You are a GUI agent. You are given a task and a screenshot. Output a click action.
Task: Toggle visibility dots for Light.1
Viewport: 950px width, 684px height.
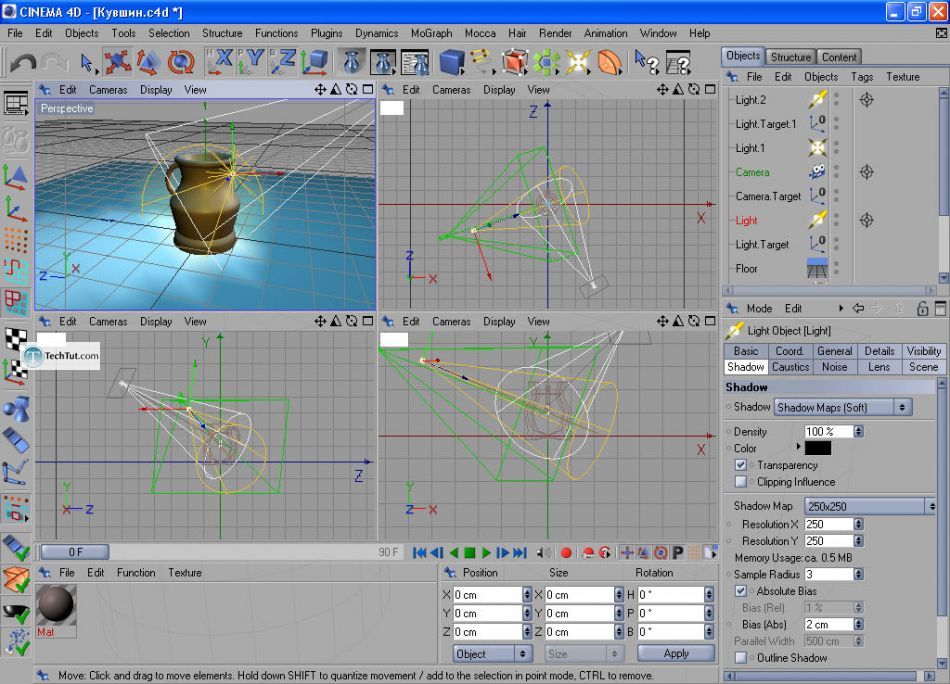tap(836, 148)
